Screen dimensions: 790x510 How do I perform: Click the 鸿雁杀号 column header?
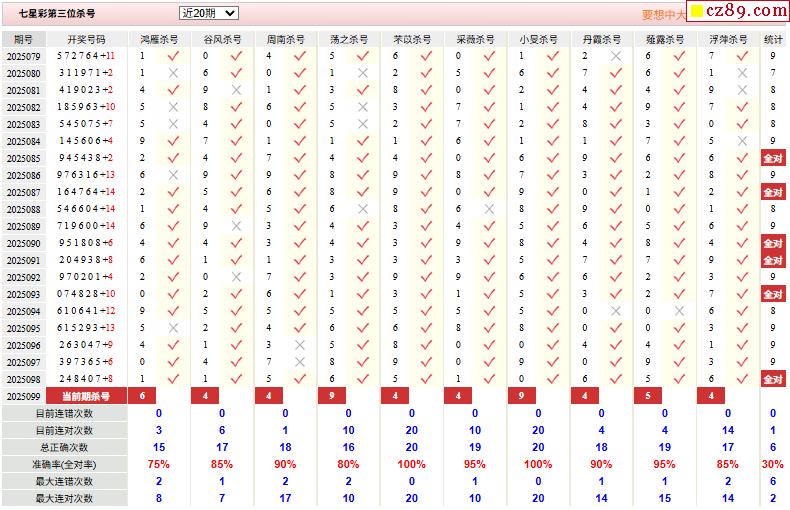click(x=159, y=39)
